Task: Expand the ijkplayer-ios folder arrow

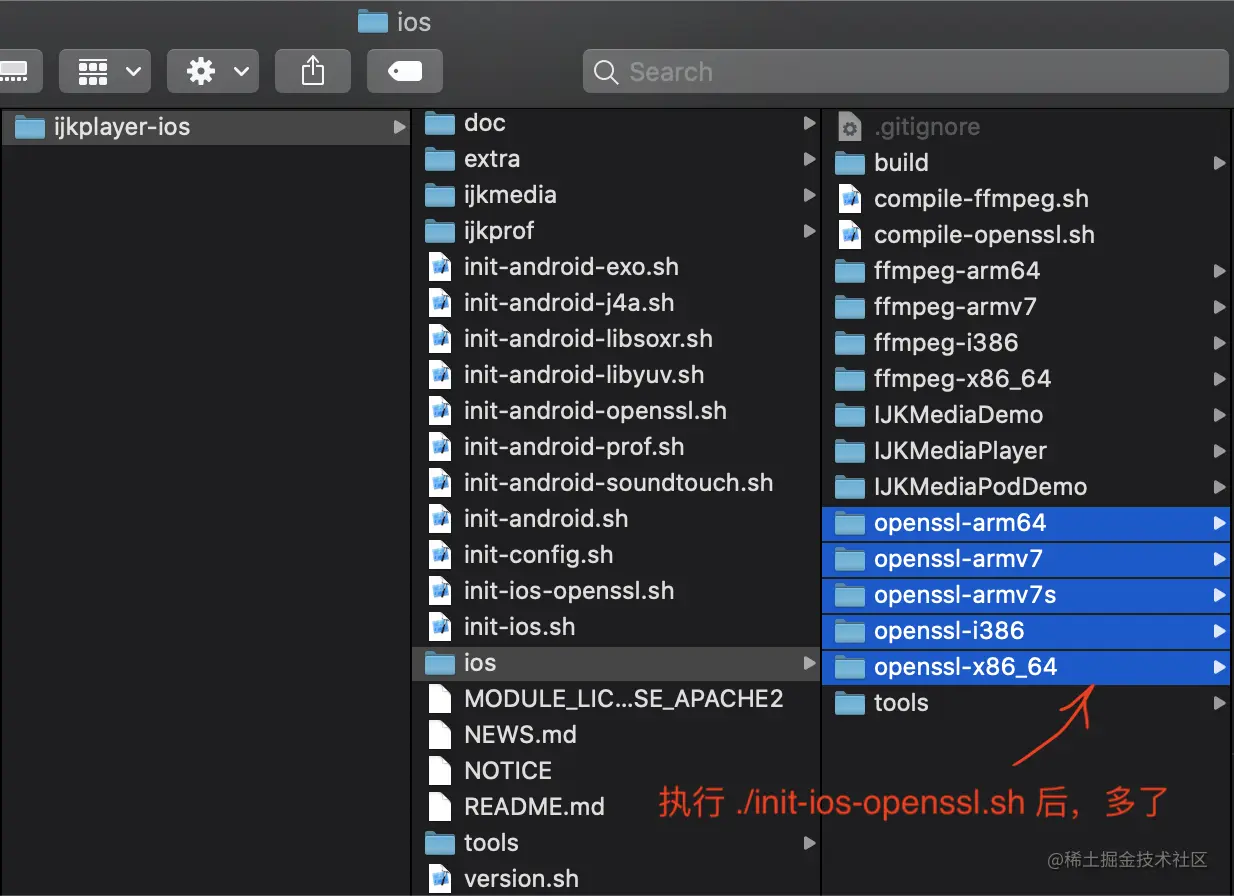Action: (399, 127)
